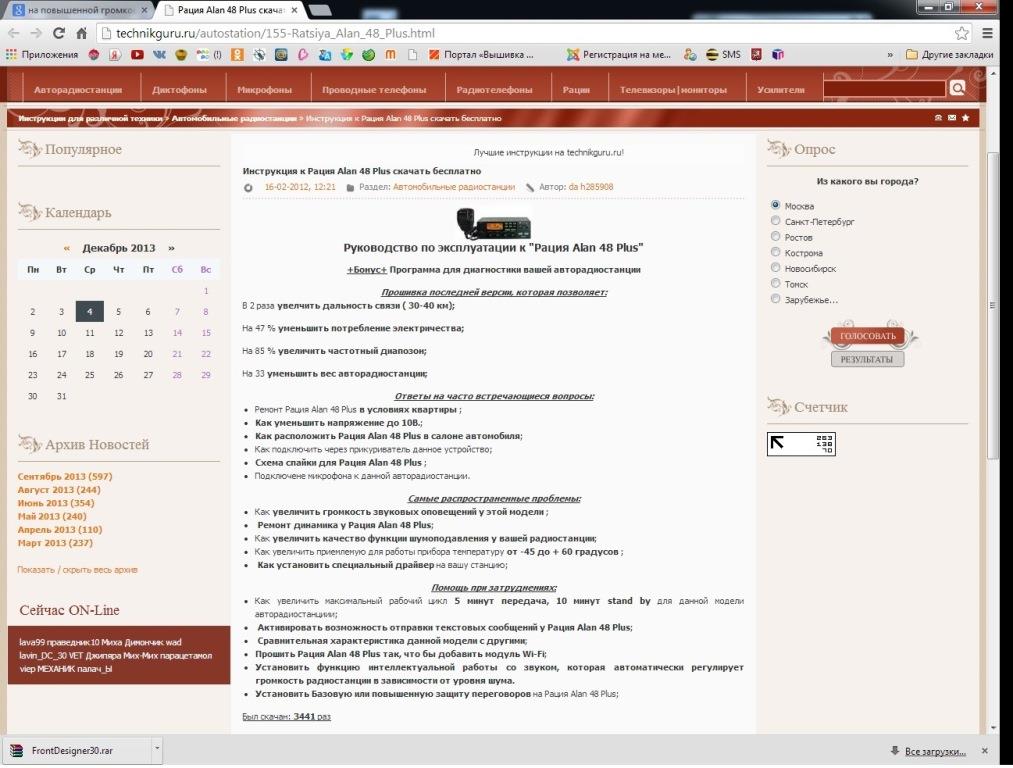Switch to the на повышенной громко... tab

[x=78, y=10]
